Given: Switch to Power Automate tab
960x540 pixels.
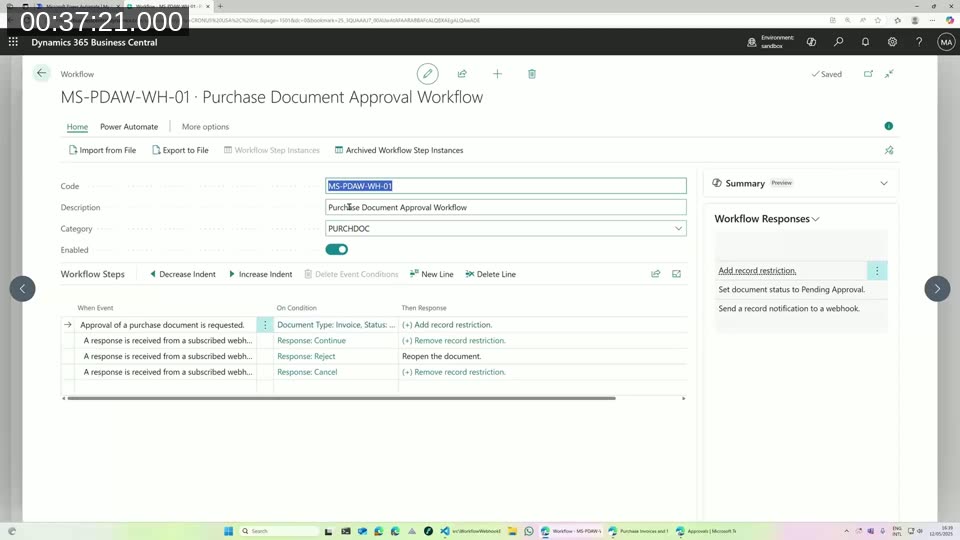Looking at the screenshot, I should [x=129, y=127].
